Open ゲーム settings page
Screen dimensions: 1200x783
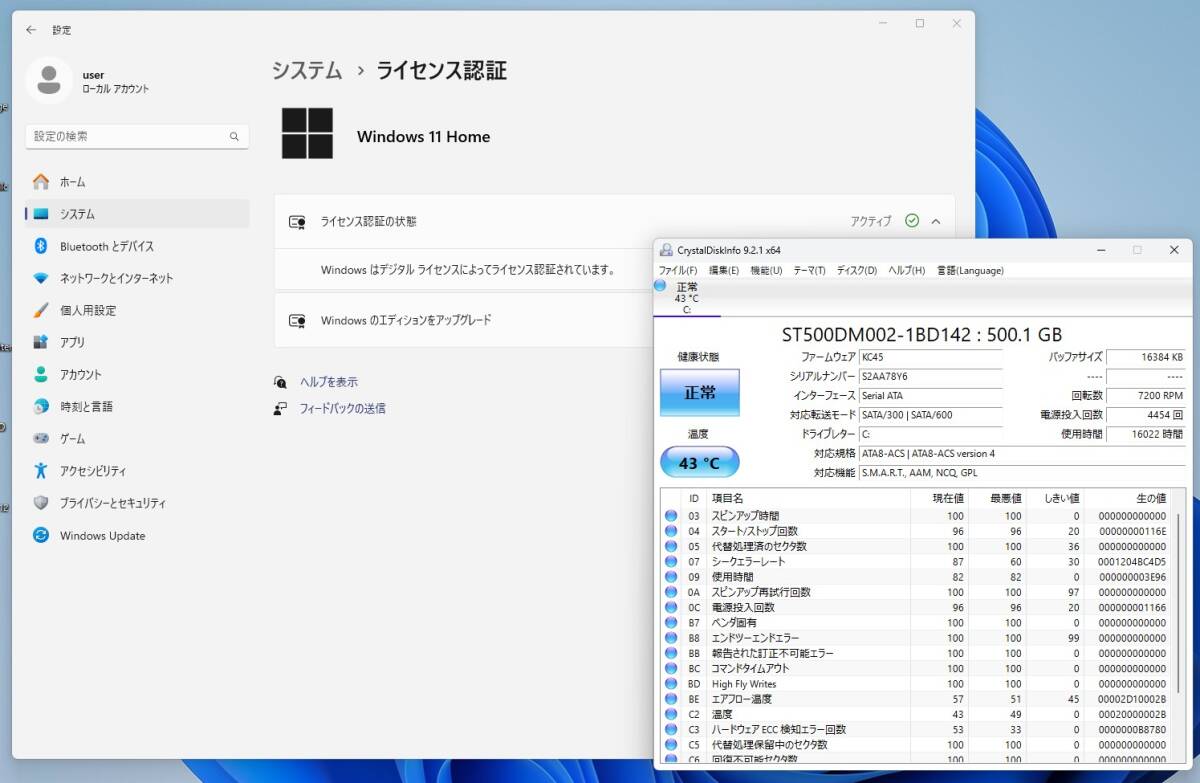point(137,438)
